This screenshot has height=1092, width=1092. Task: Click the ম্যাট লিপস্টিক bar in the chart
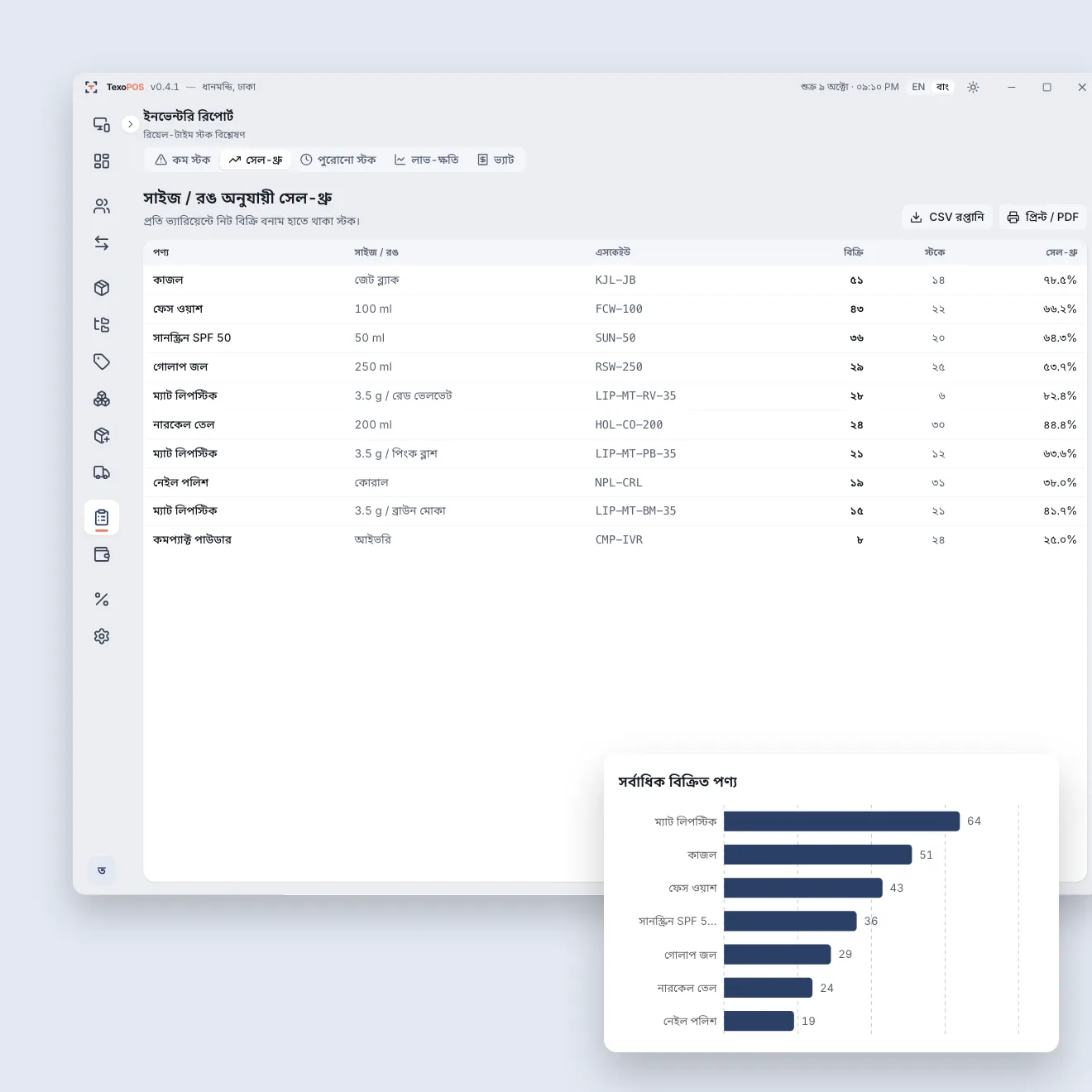[841, 821]
